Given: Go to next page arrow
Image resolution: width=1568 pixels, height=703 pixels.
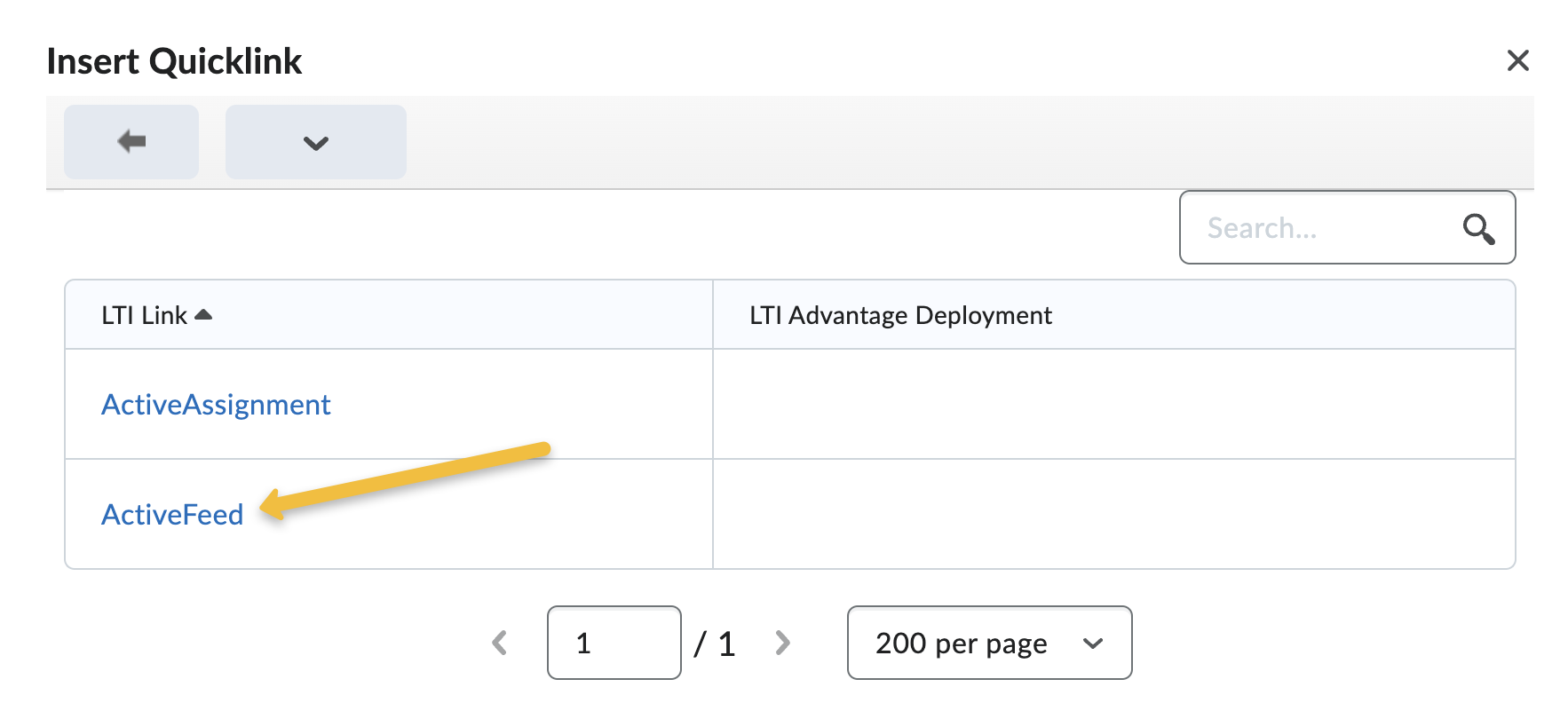Looking at the screenshot, I should pos(782,643).
